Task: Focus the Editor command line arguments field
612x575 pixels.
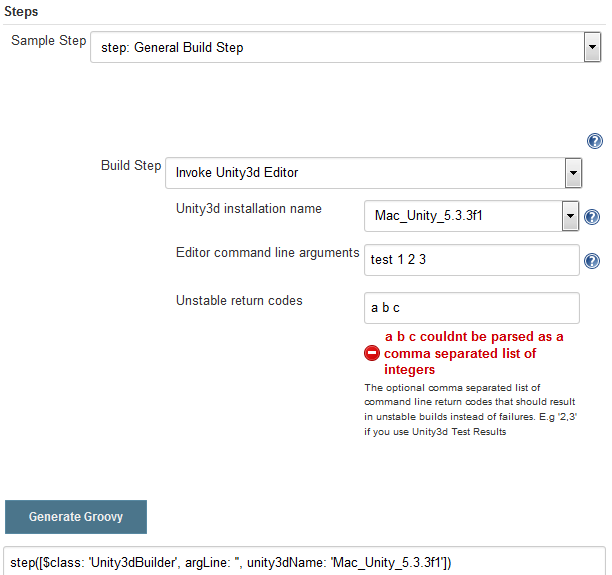Action: 471,260
